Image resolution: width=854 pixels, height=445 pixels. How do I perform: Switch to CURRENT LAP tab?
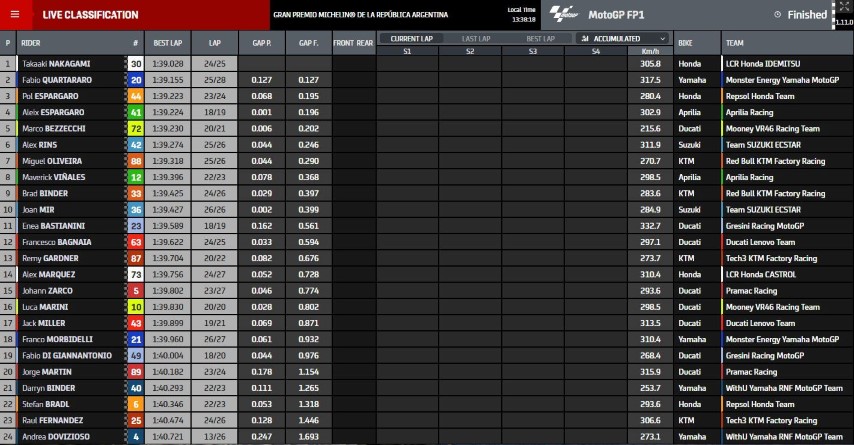tap(411, 39)
